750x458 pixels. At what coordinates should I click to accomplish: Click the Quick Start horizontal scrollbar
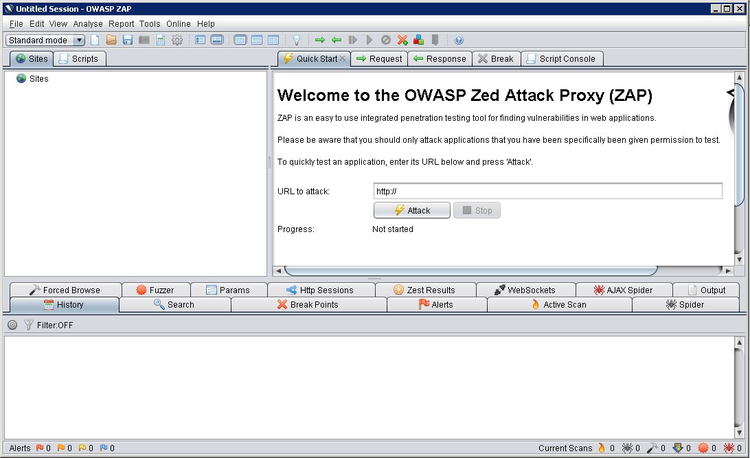point(471,271)
